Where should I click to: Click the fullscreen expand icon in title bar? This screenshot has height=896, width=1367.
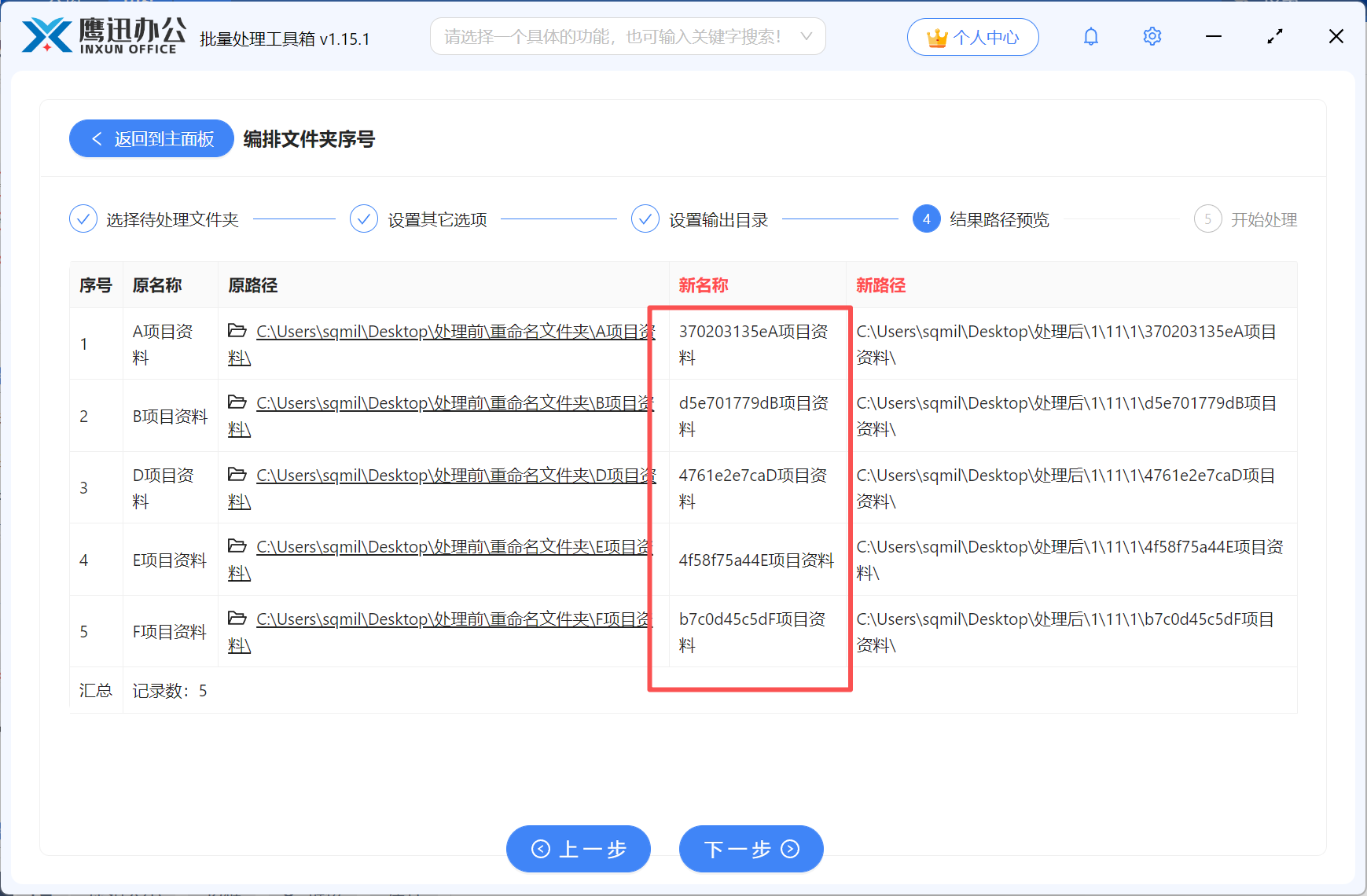[x=1275, y=36]
